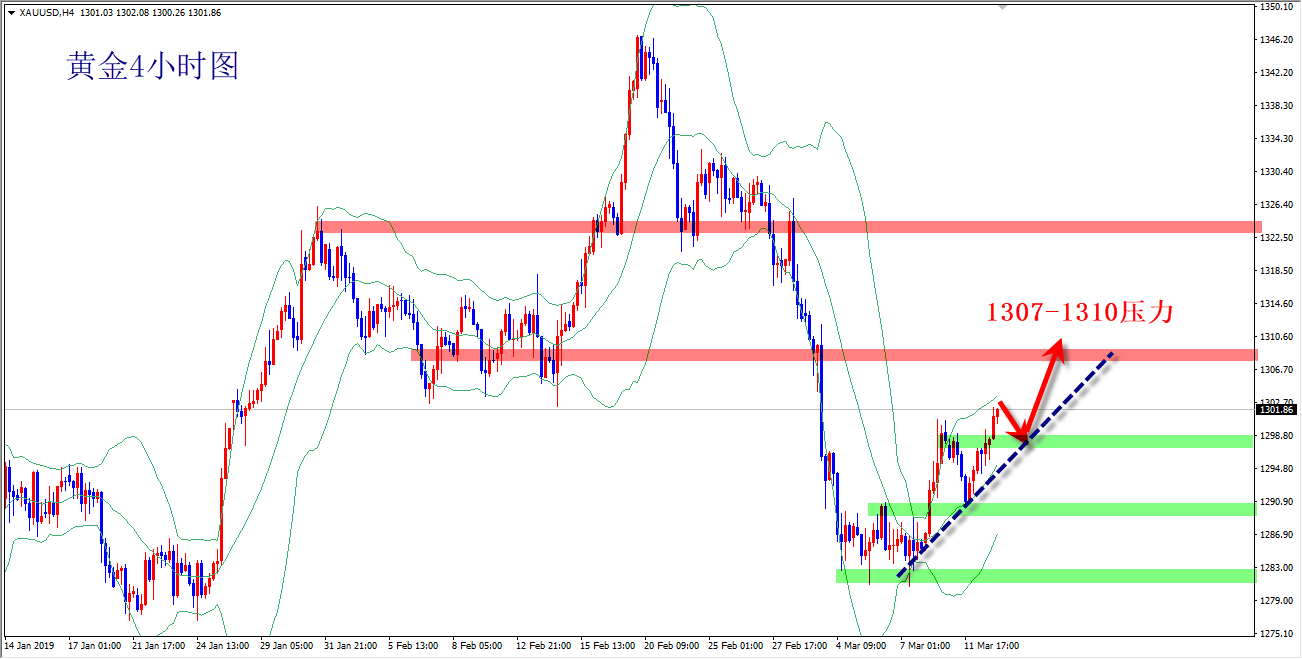Click the 1346.20 price axis label
The width and height of the screenshot is (1302, 659).
tap(1277, 40)
